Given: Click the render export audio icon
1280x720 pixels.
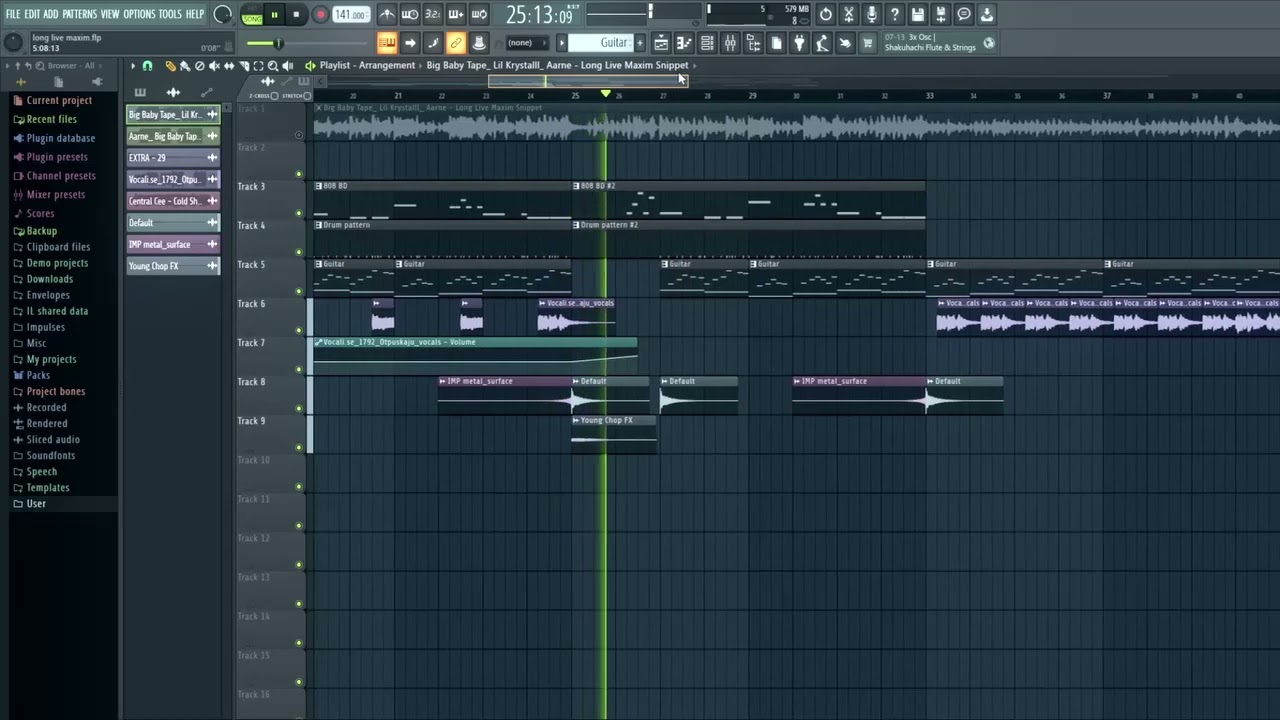Looking at the screenshot, I should 941,14.
